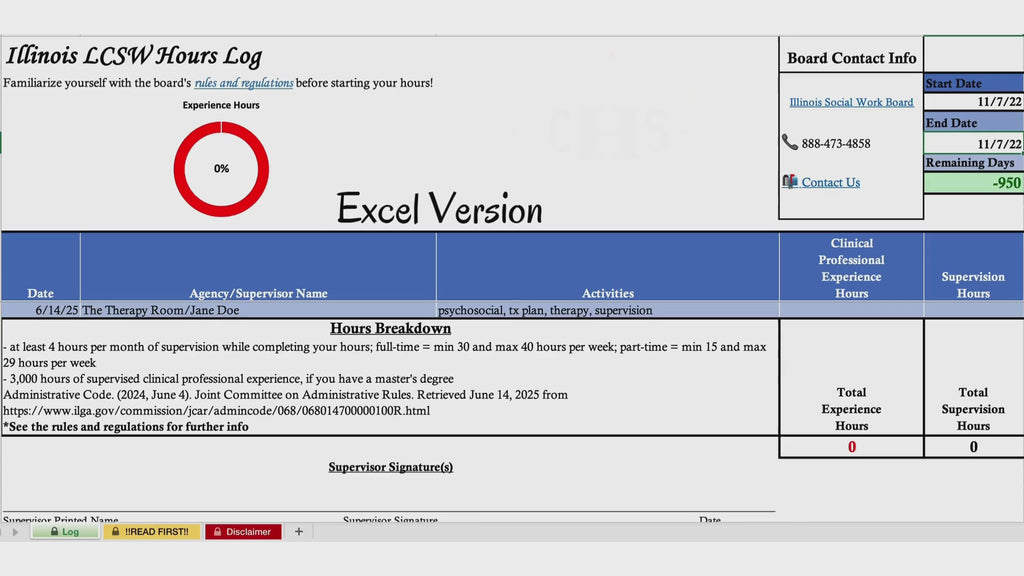Click the lock icon on !!READ FIRST!! tab
This screenshot has height=576, width=1024.
coord(116,532)
